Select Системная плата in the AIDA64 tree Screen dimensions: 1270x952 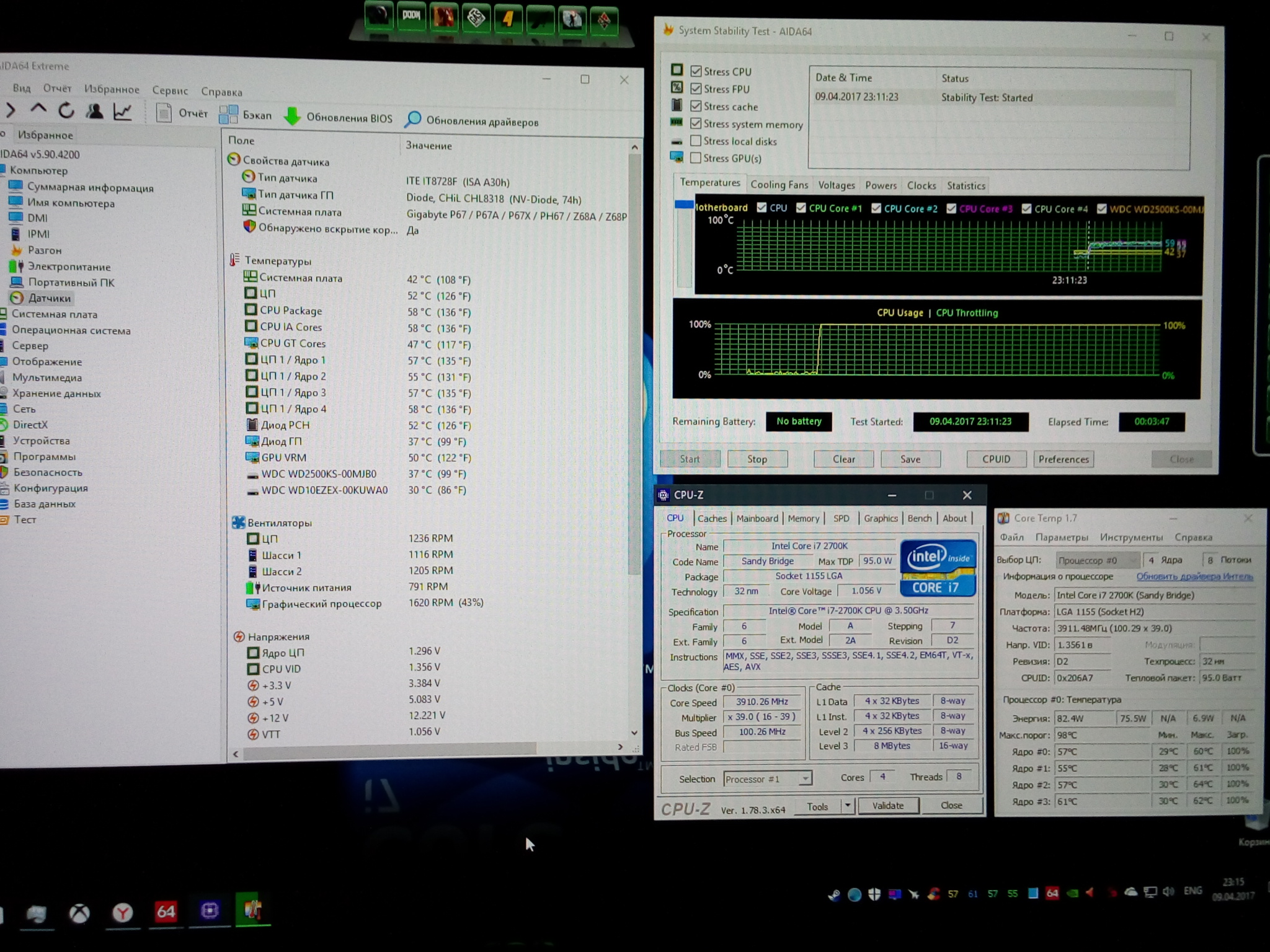pos(55,314)
